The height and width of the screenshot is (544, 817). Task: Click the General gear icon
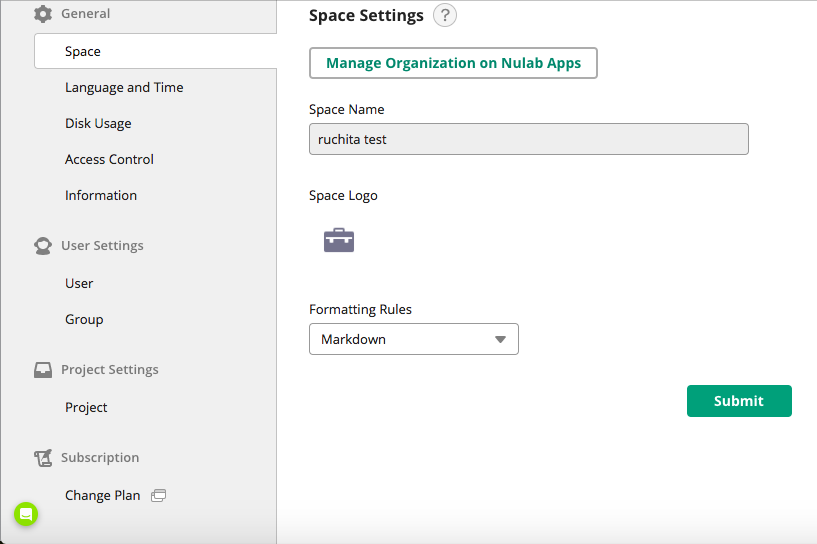pos(43,14)
